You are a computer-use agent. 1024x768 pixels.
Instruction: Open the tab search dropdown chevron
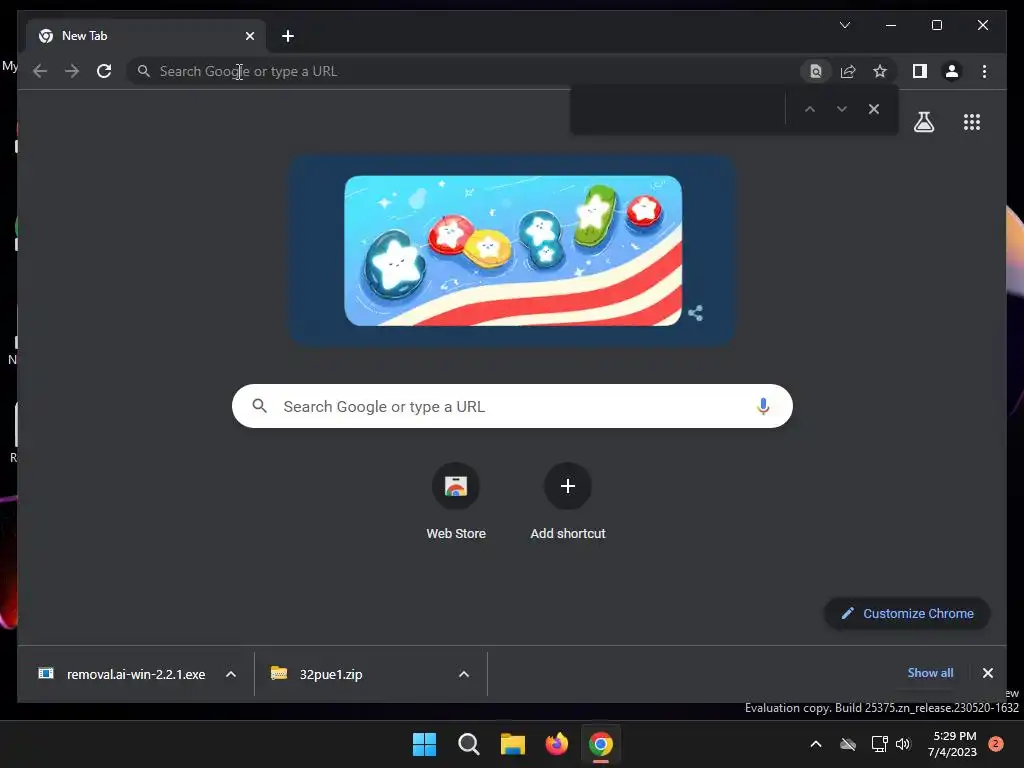pos(844,25)
